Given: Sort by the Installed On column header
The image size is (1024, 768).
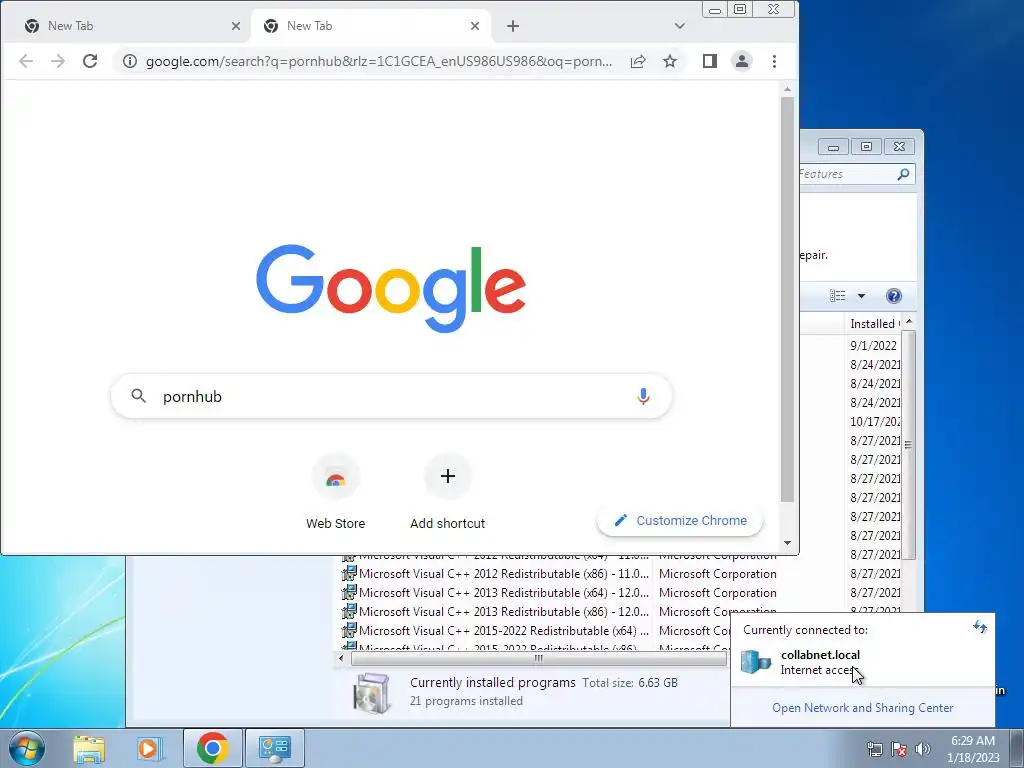Looking at the screenshot, I should click(x=873, y=324).
